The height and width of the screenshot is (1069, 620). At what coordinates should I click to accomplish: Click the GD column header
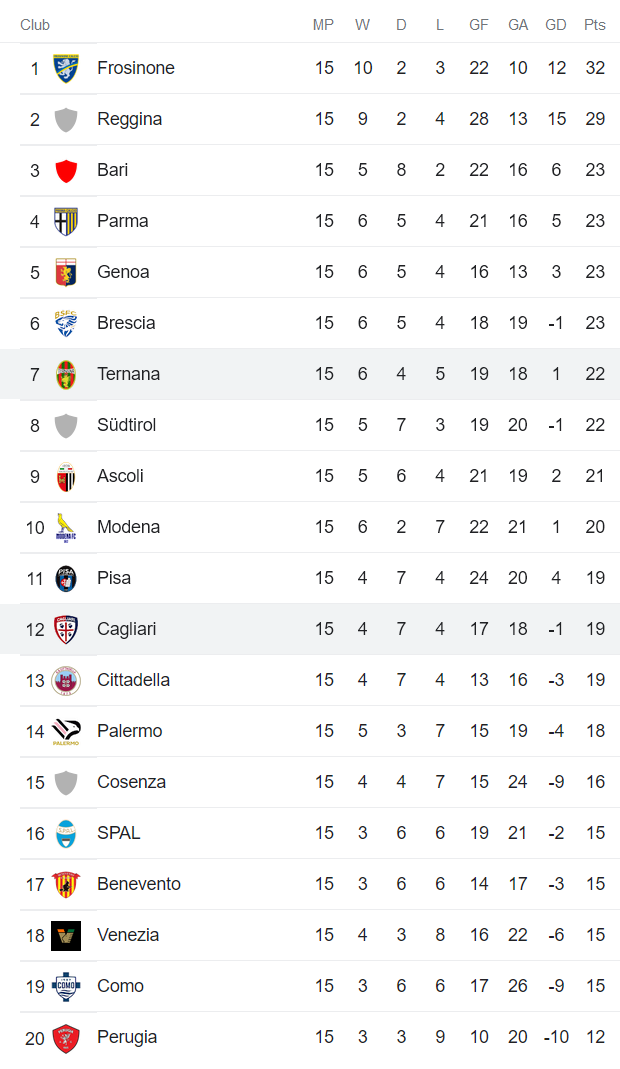[x=556, y=25]
